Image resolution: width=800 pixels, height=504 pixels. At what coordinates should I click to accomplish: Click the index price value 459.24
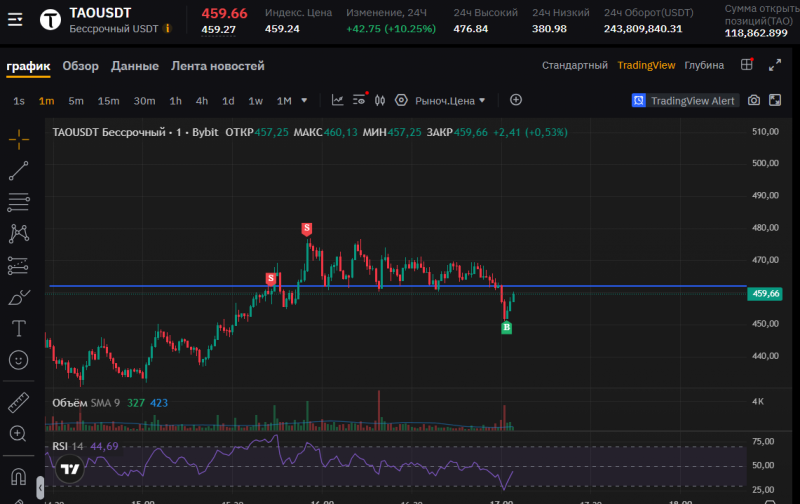pos(282,29)
